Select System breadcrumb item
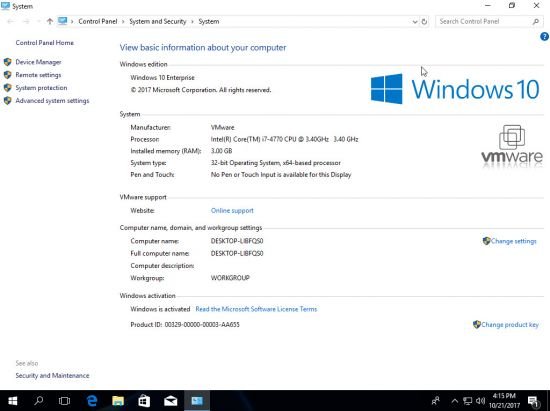Screen dimensions: 550x411 click(209, 21)
